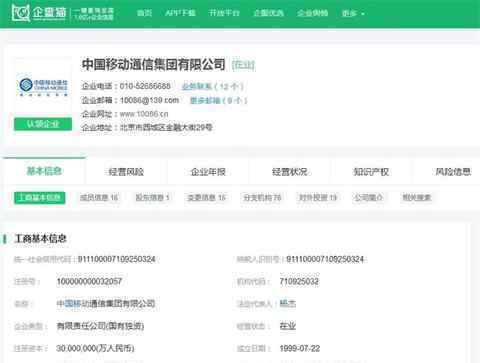Image resolution: width=480 pixels, height=363 pixels.
Task: Switch to the 经营状况 tab
Action: click(x=290, y=172)
